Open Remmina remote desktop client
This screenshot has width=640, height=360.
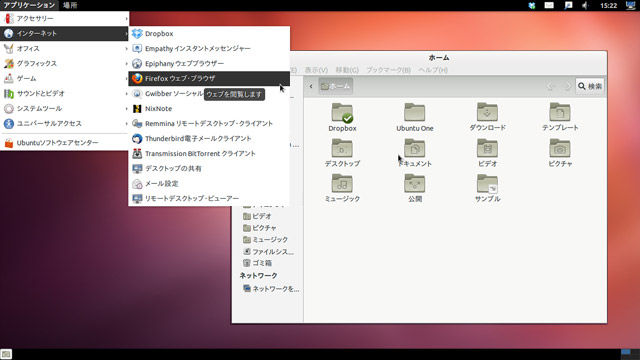209,123
